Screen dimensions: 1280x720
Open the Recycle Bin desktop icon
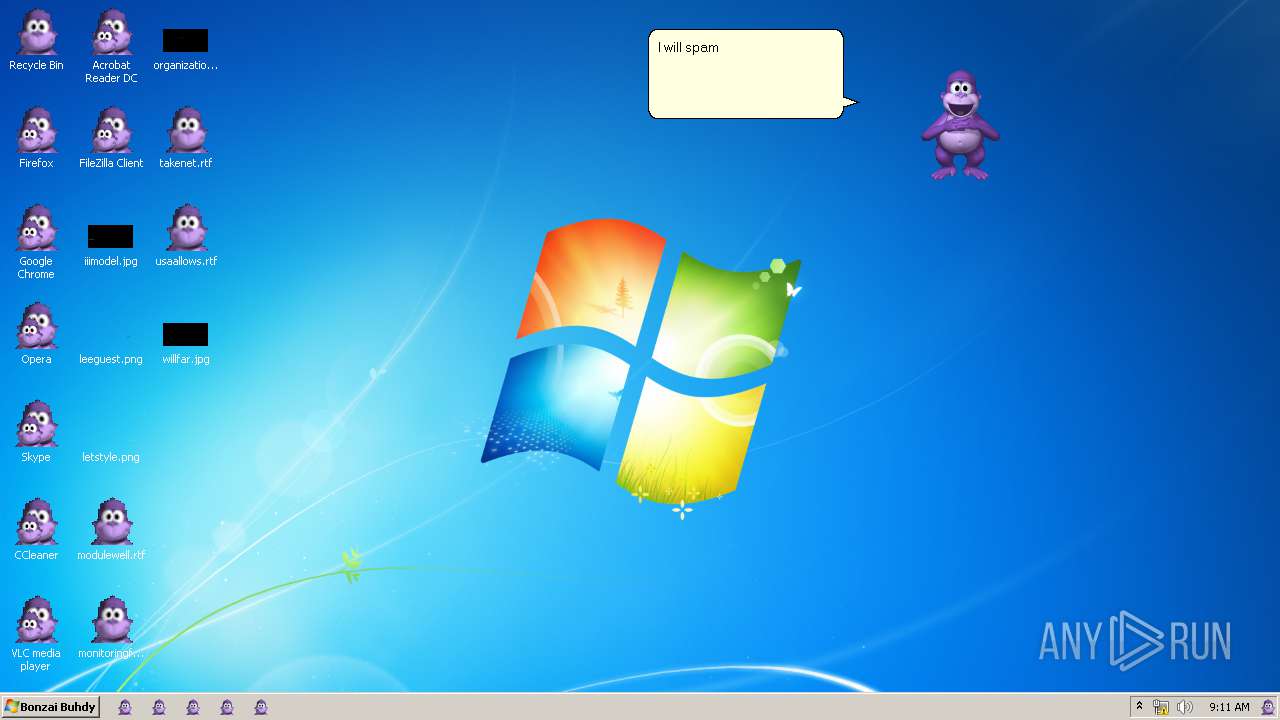click(x=36, y=41)
